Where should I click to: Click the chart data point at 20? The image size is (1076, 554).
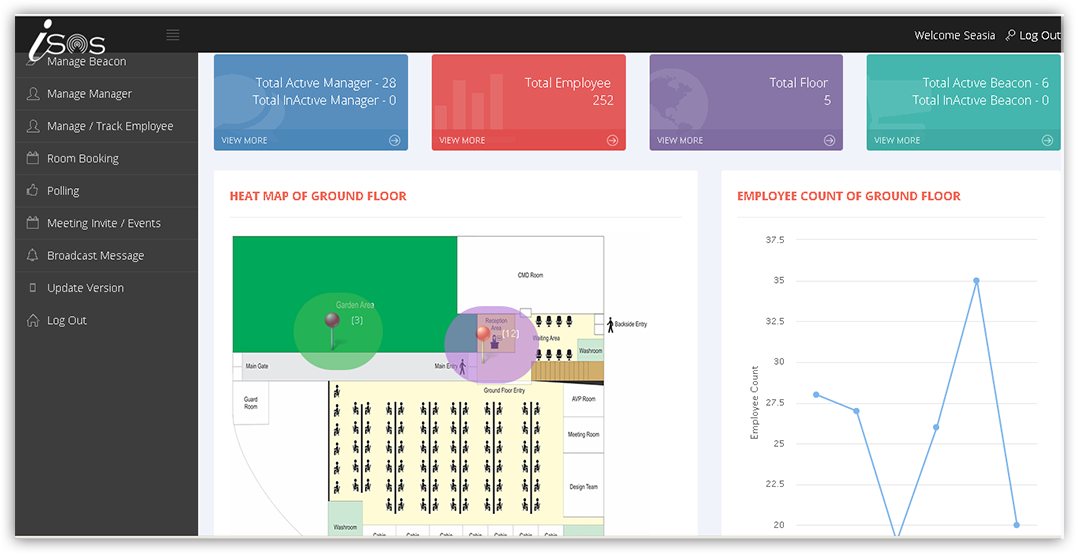1016,524
